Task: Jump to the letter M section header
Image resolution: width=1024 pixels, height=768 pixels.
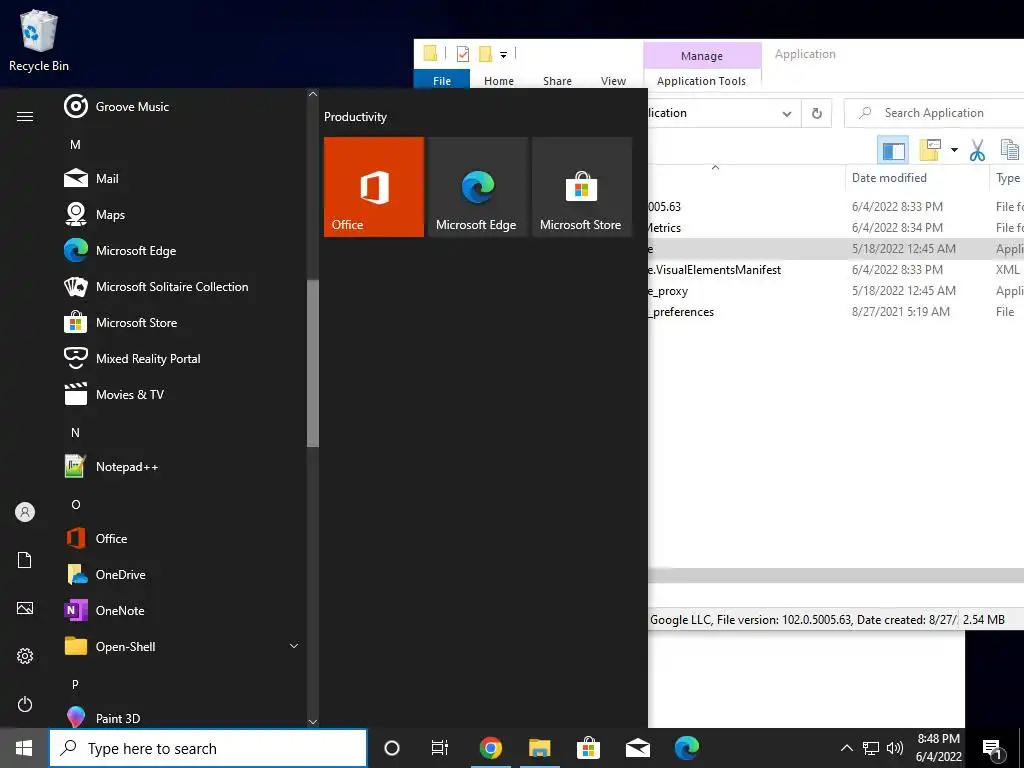Action: [x=75, y=144]
